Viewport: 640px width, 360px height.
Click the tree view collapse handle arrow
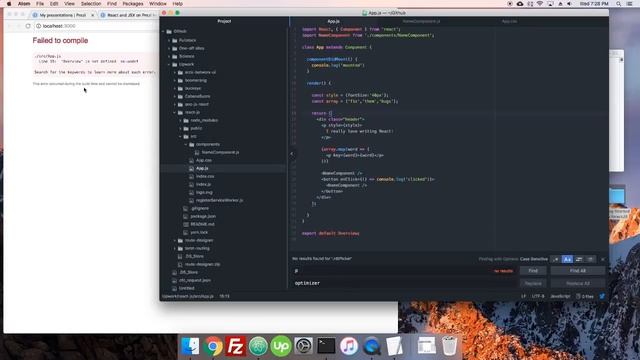coord(291,154)
